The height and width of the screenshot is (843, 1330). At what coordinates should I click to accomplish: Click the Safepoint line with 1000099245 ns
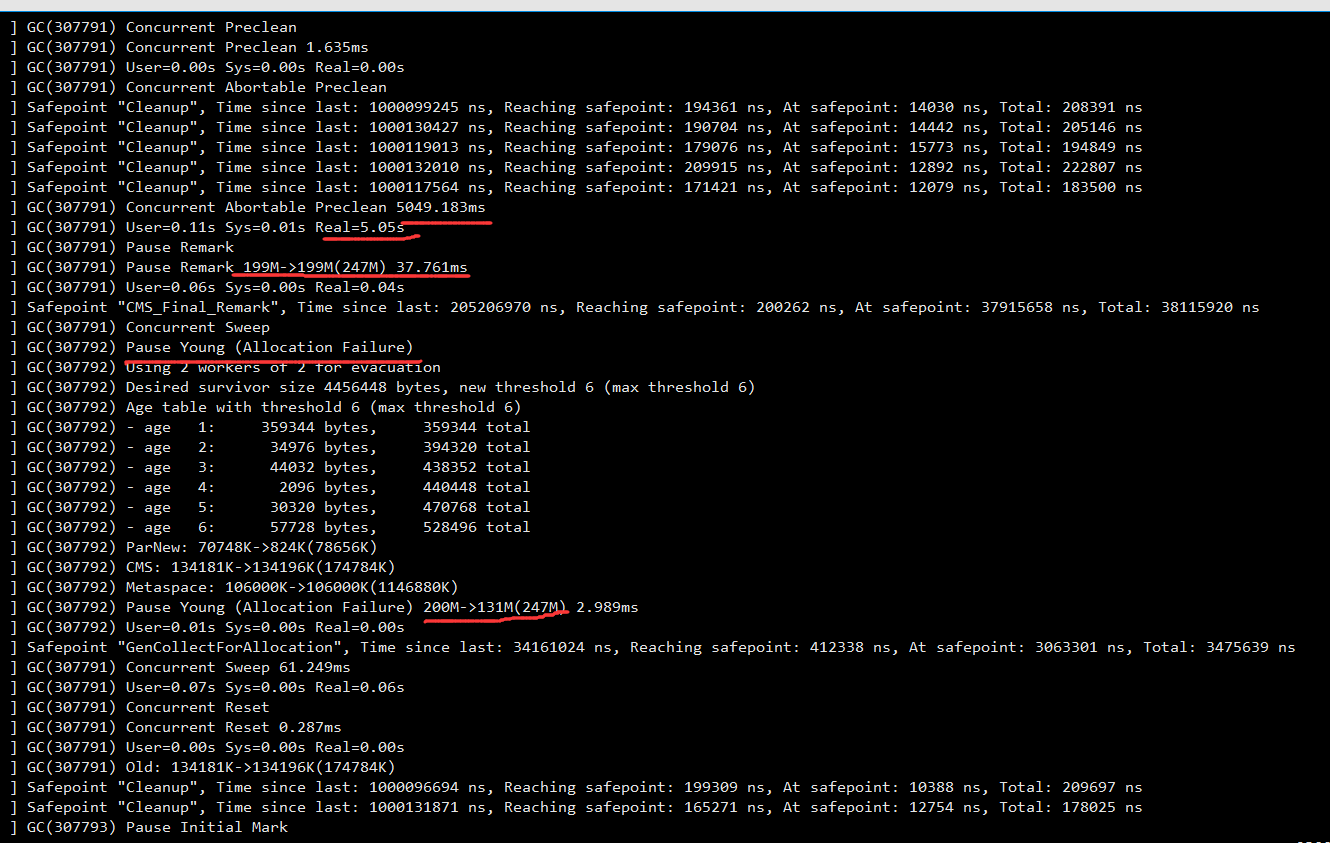point(576,107)
